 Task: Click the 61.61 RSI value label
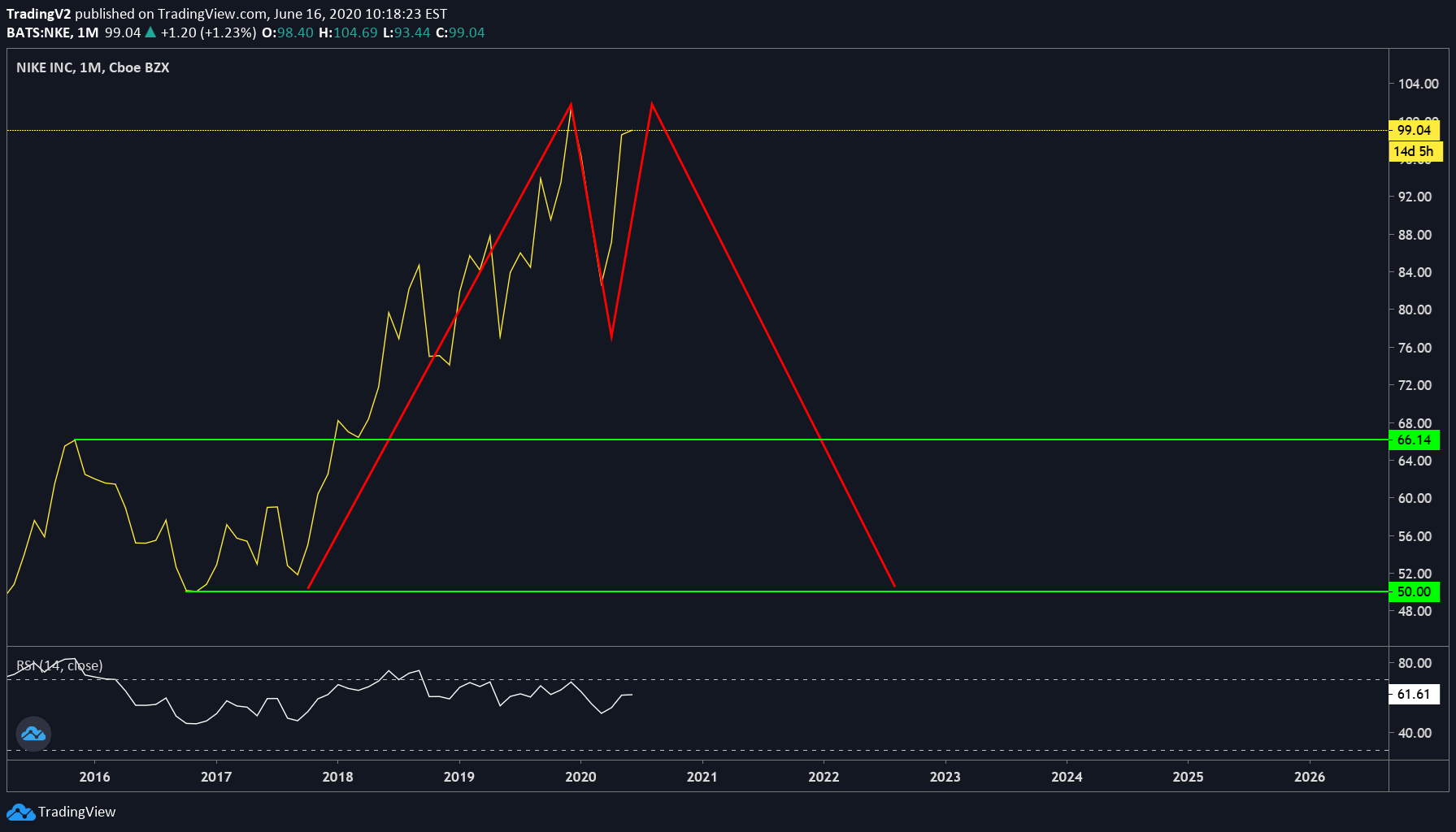point(1414,694)
